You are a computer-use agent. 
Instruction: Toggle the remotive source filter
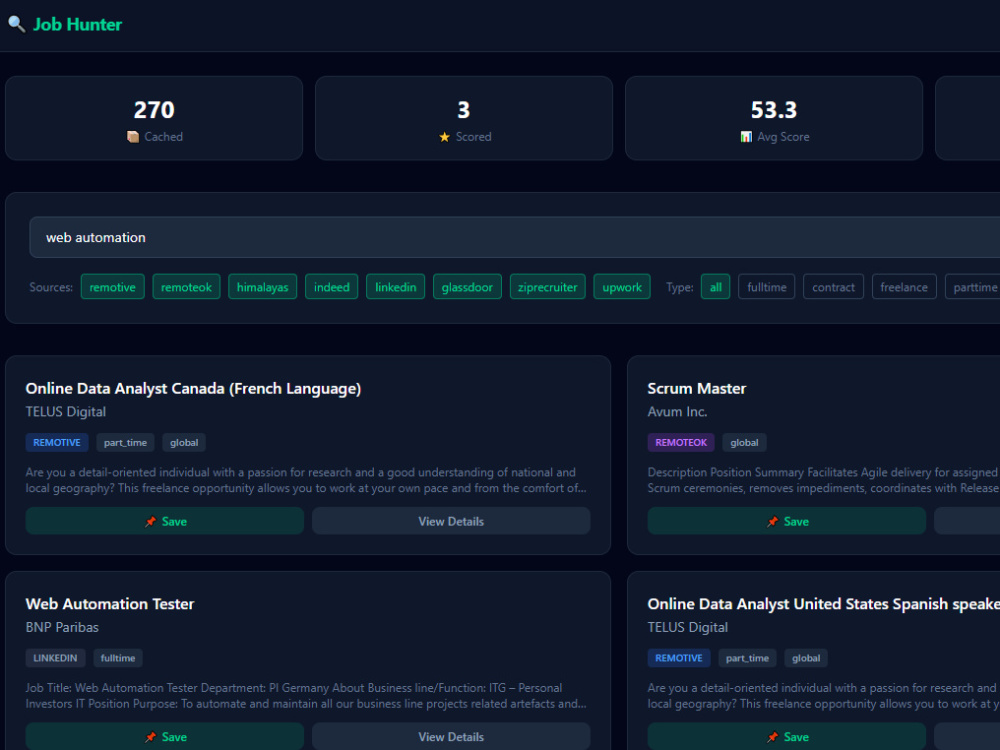[x=112, y=287]
